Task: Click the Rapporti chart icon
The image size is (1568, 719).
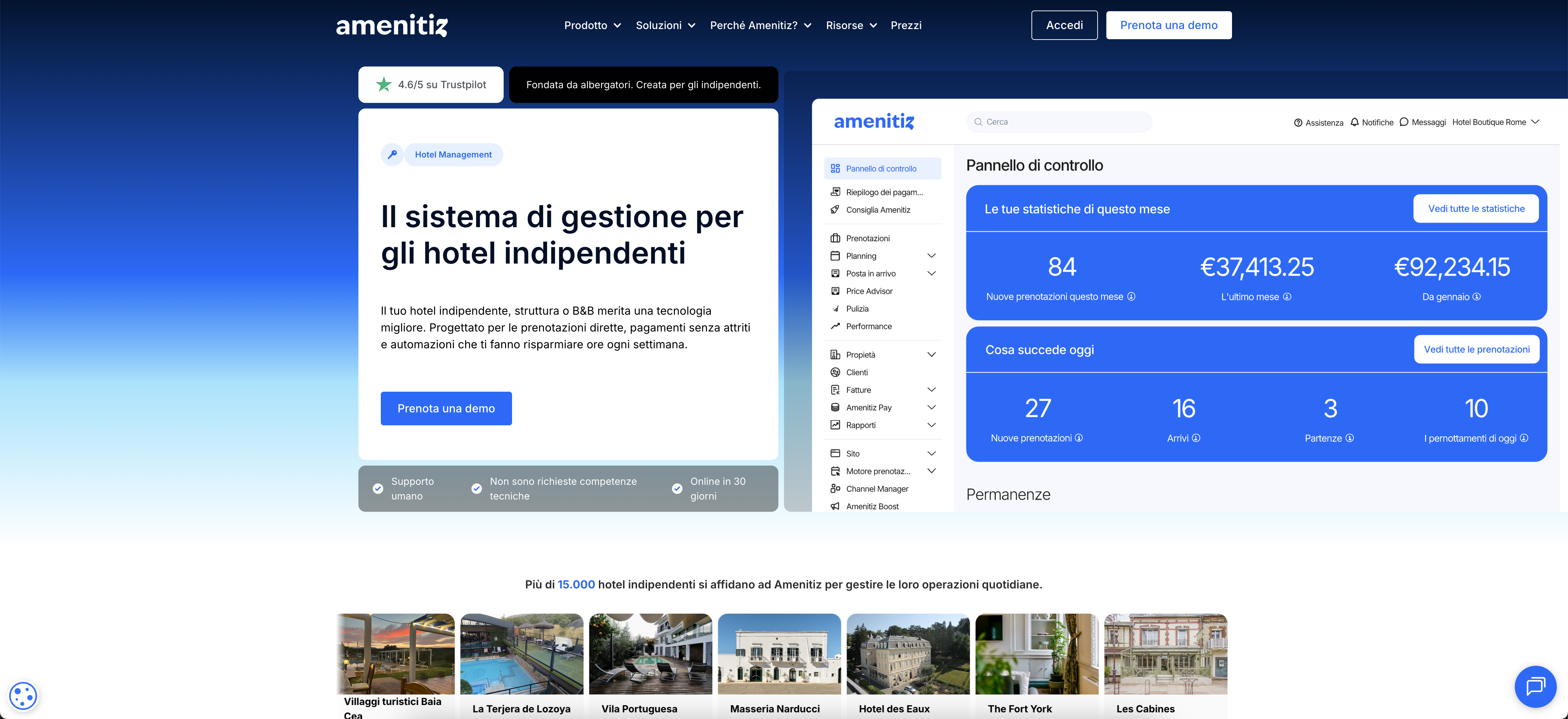Action: tap(835, 425)
